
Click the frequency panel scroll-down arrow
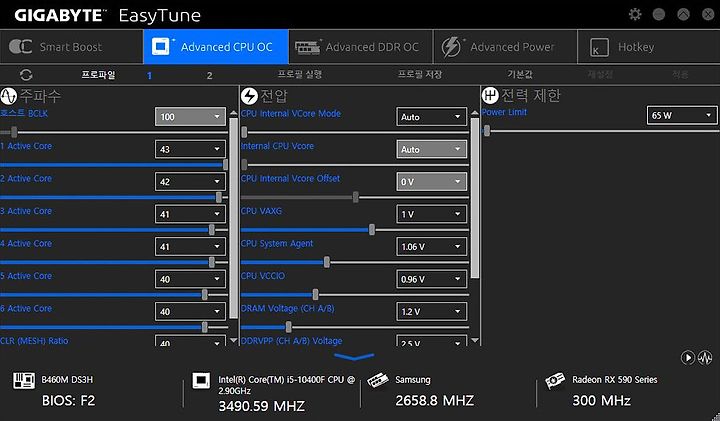click(233, 340)
